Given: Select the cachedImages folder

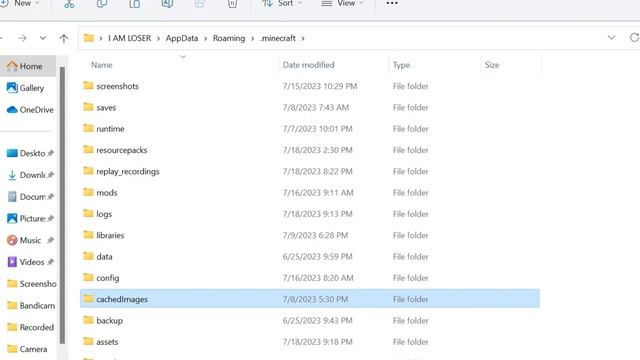Looking at the screenshot, I should point(310,299).
